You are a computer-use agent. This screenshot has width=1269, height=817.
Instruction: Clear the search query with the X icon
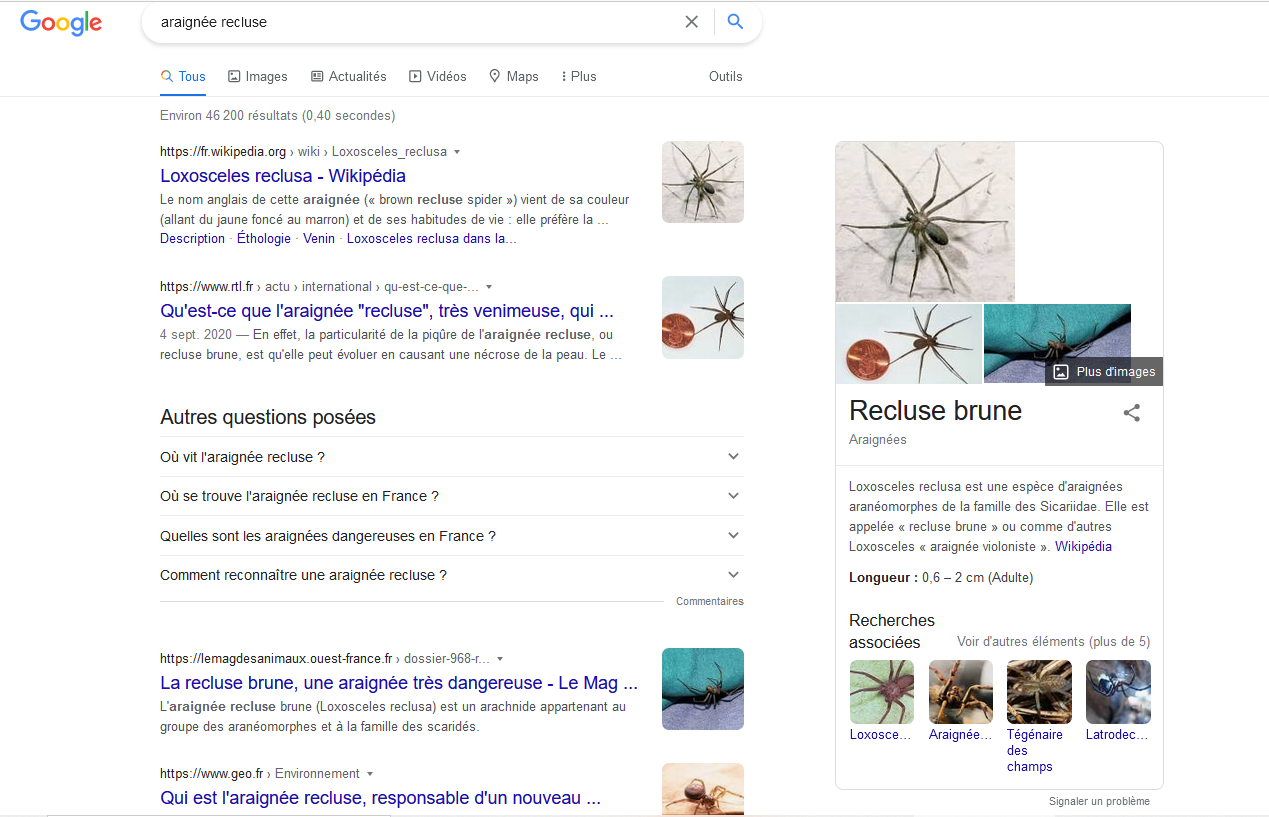click(x=691, y=22)
